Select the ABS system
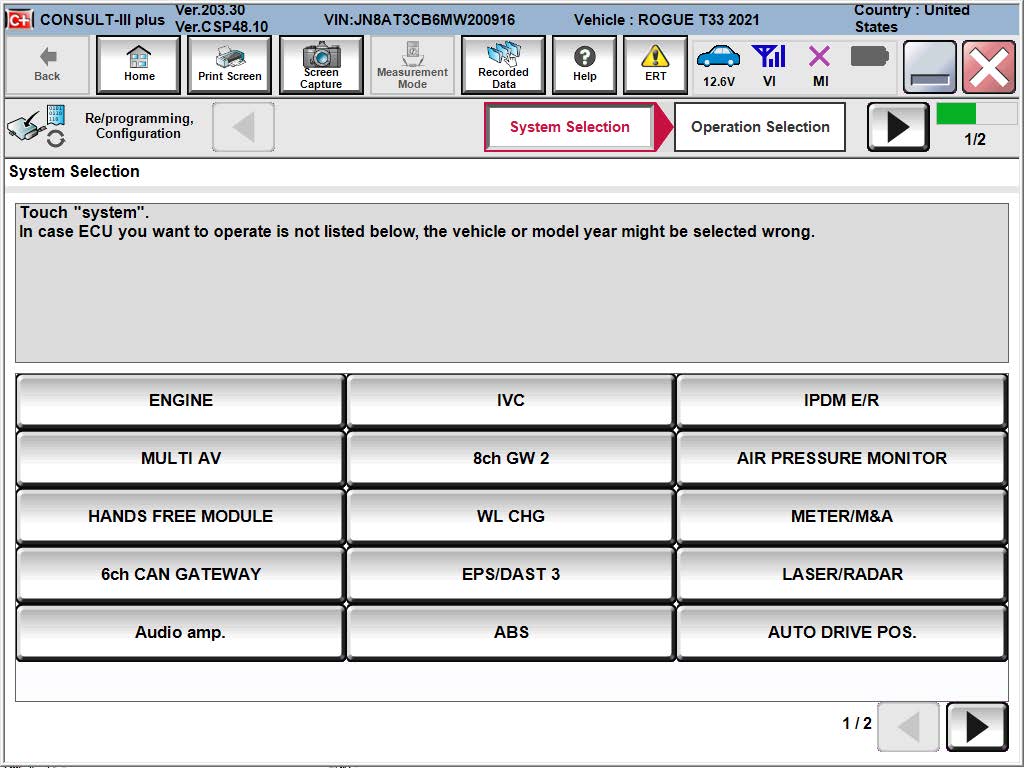The width and height of the screenshot is (1025, 768). 511,632
